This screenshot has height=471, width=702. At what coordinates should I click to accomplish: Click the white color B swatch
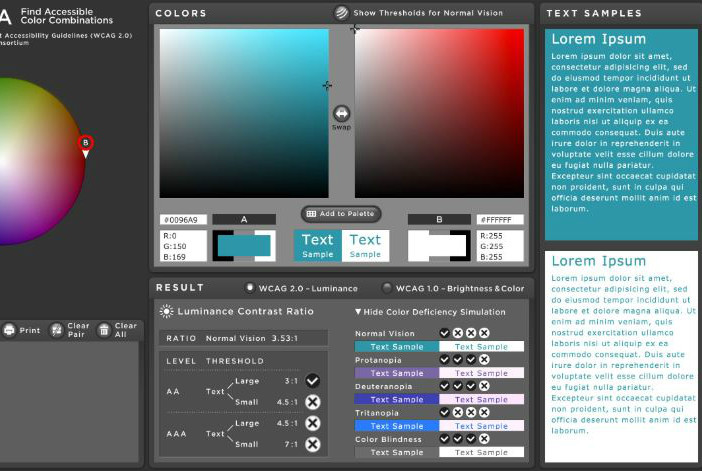(439, 246)
